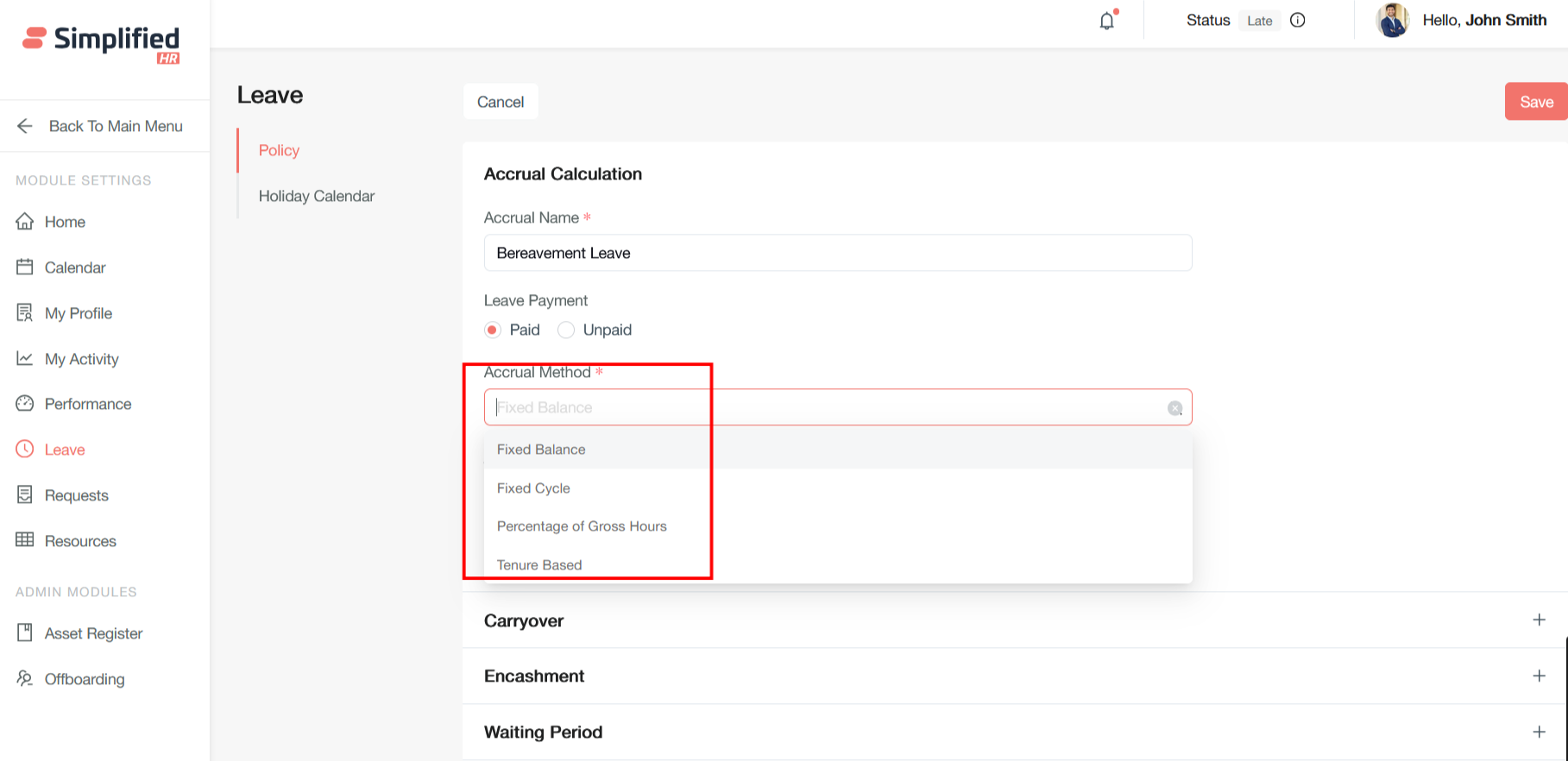Image resolution: width=1568 pixels, height=761 pixels.
Task: Expand the Carryover section
Action: (1539, 620)
